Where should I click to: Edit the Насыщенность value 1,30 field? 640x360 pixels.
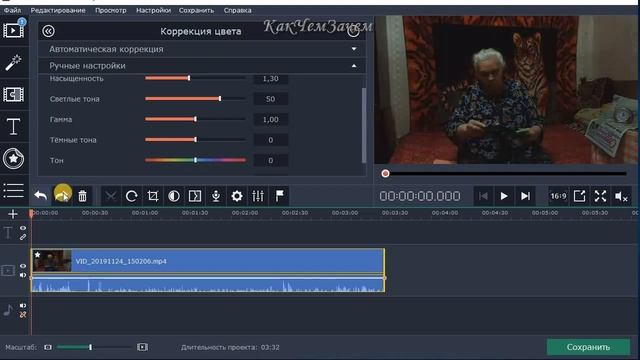point(271,78)
